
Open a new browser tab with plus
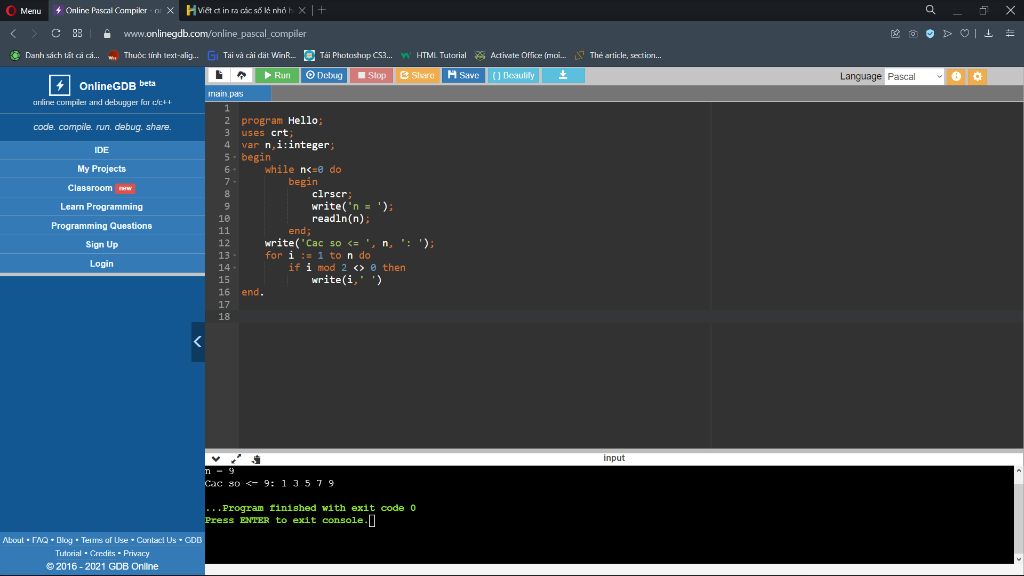coord(321,10)
